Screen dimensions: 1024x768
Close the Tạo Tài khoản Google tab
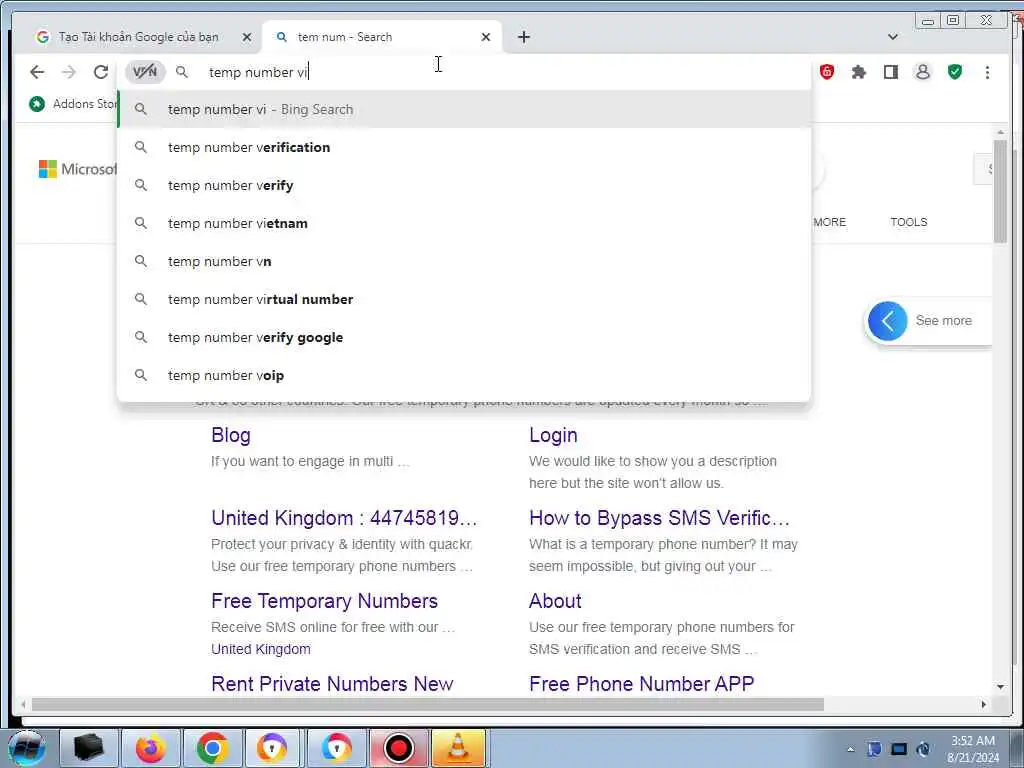click(x=247, y=37)
